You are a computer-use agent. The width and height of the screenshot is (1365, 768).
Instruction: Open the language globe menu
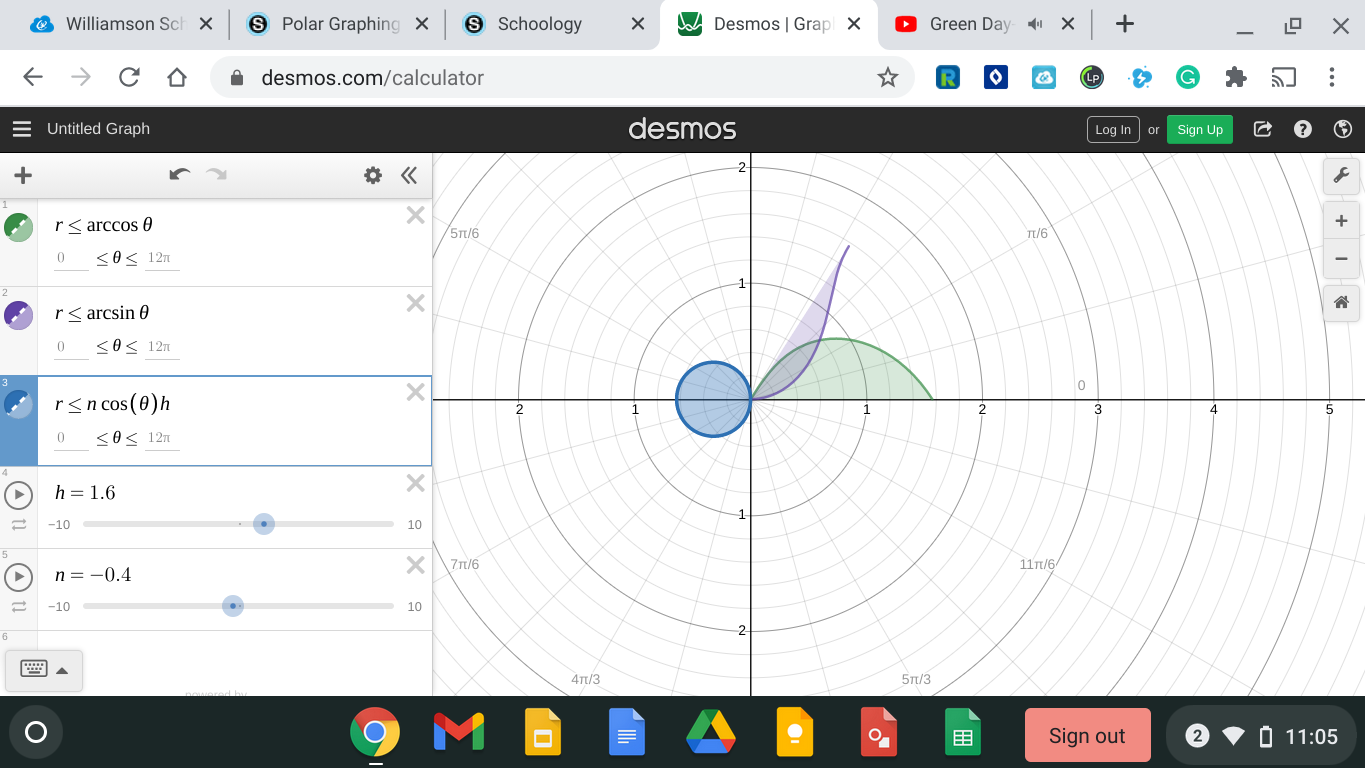tap(1343, 129)
